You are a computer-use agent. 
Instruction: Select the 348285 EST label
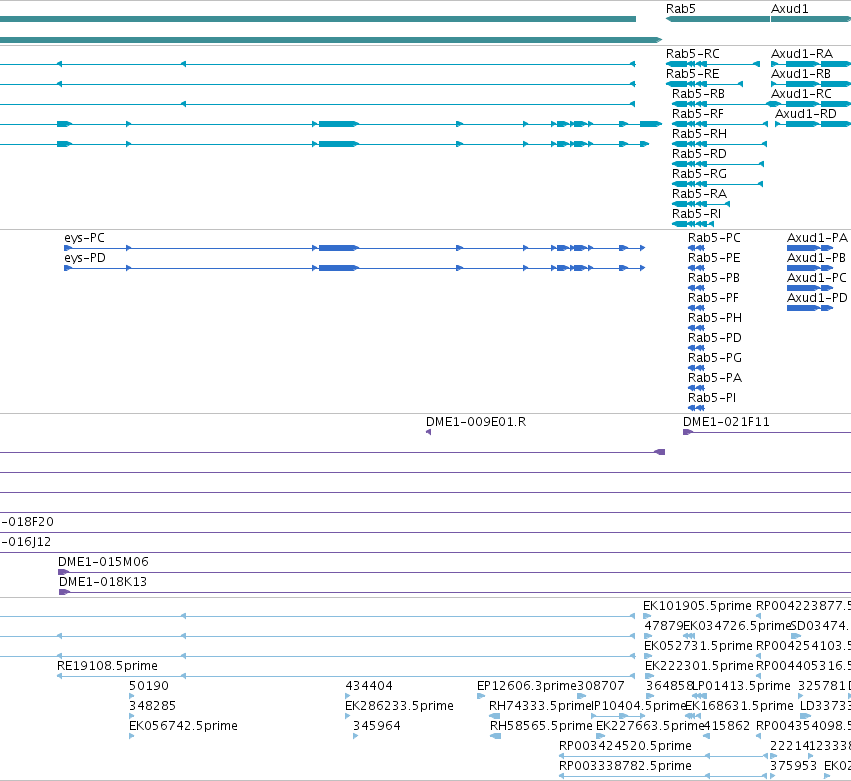153,707
